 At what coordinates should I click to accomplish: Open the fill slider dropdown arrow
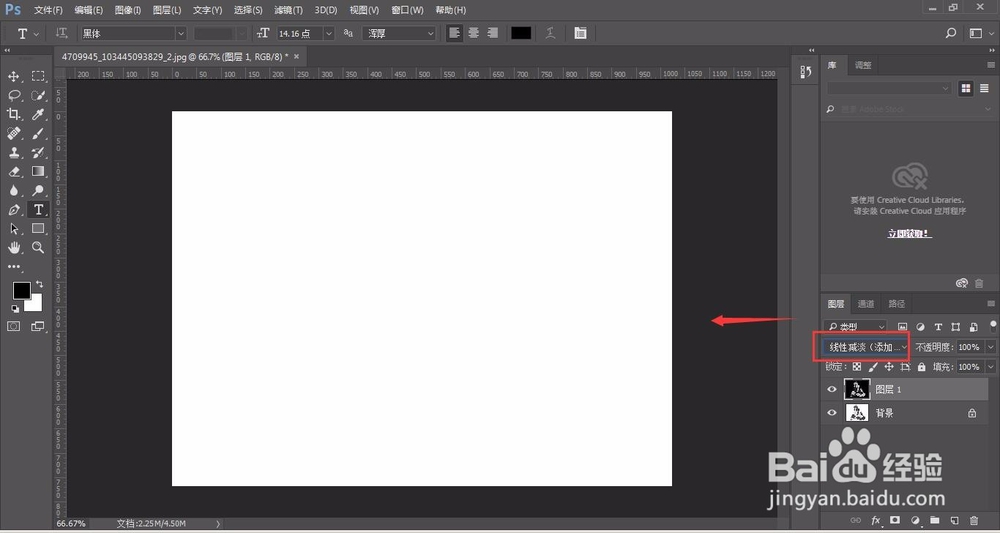[990, 367]
